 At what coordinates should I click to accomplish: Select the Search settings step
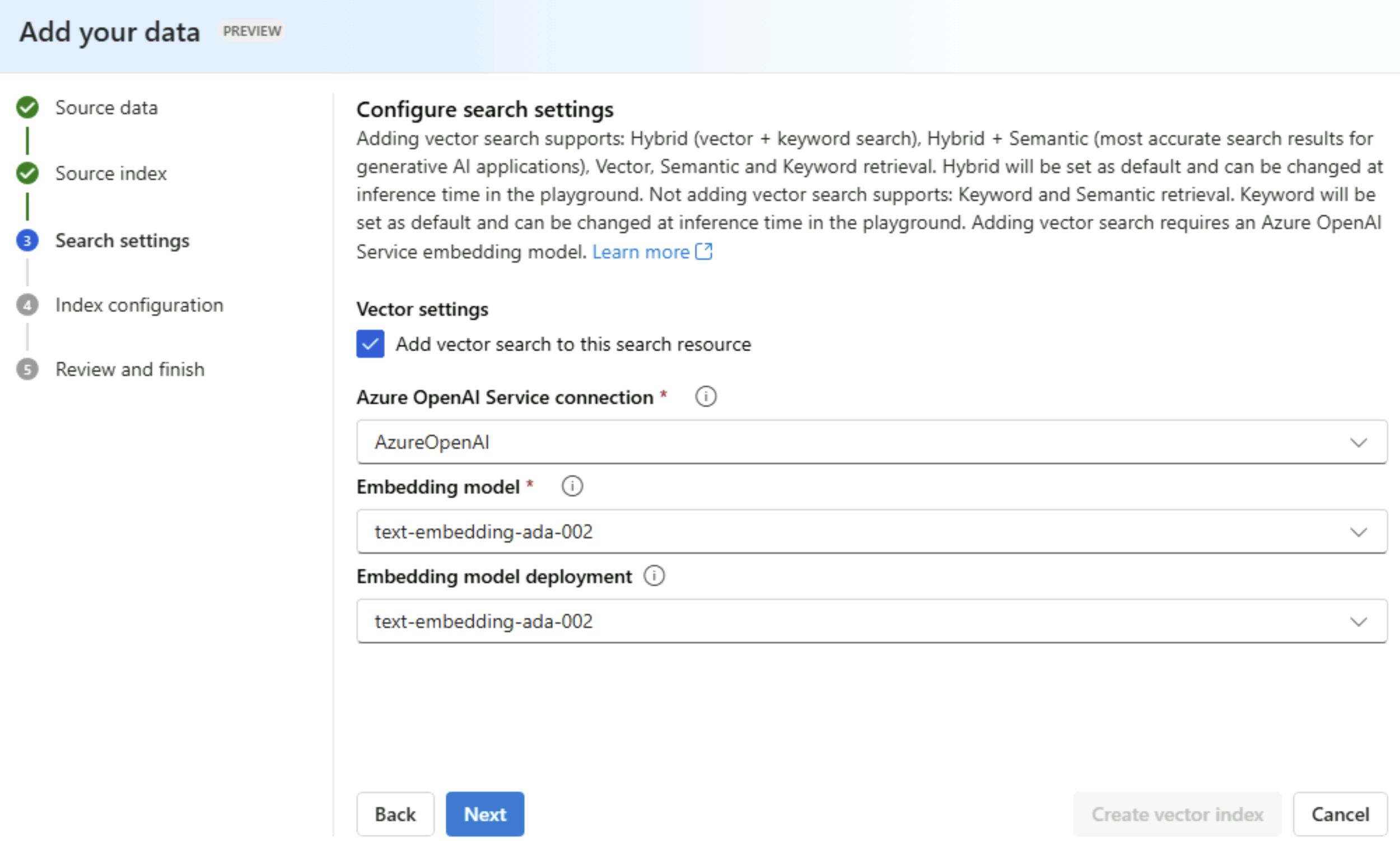tap(123, 240)
